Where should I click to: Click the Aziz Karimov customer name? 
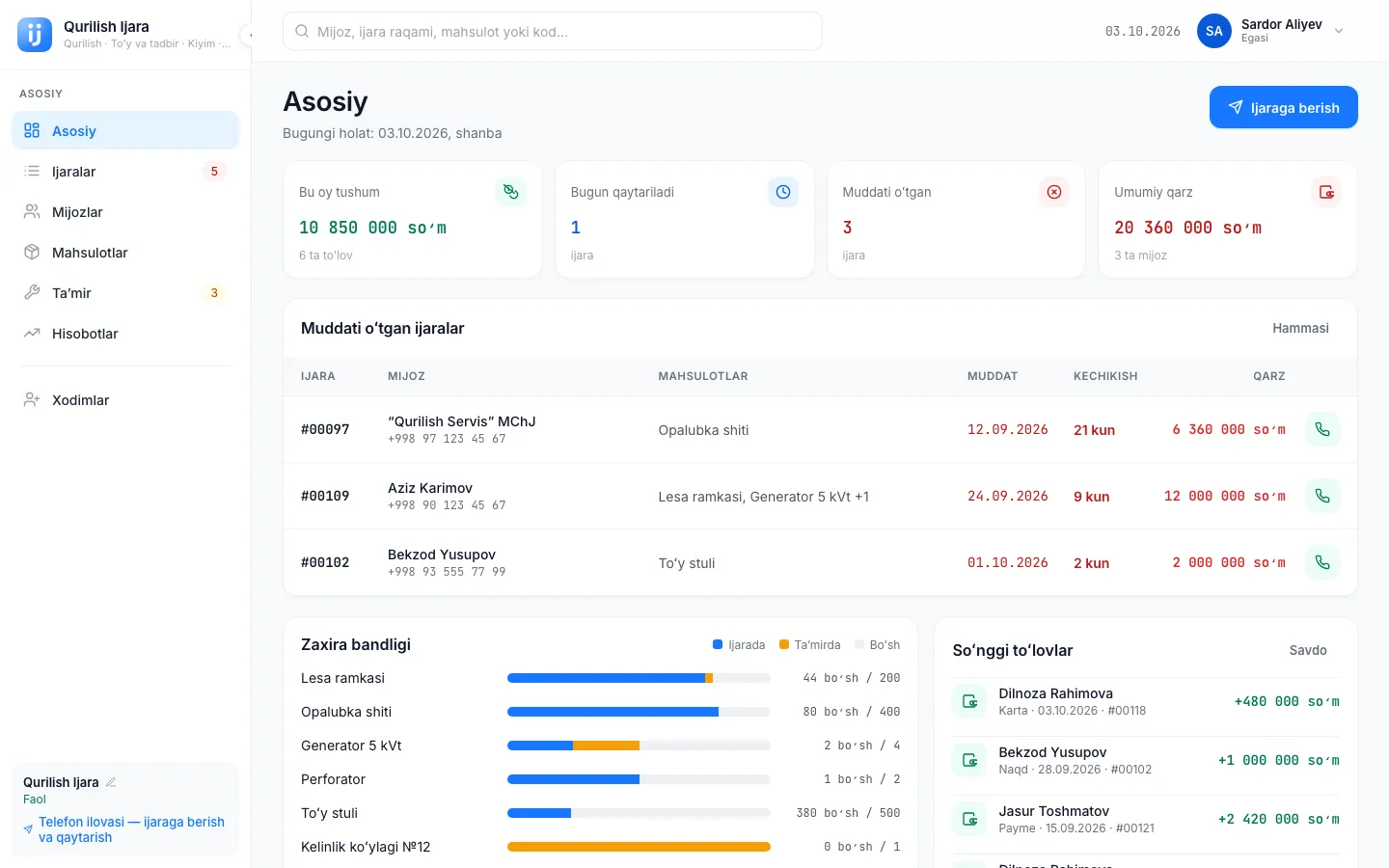click(430, 488)
